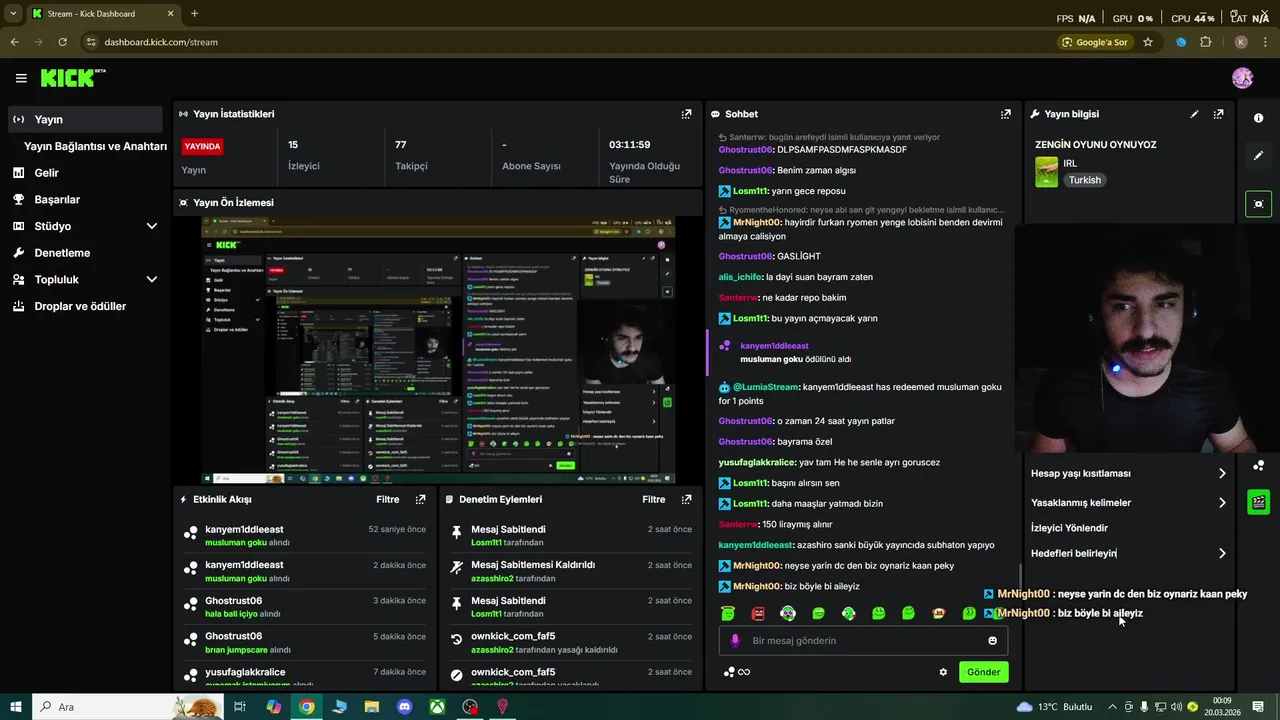
Task: Open the Filtre dropdown in Etkinlik Akışı
Action: (388, 499)
